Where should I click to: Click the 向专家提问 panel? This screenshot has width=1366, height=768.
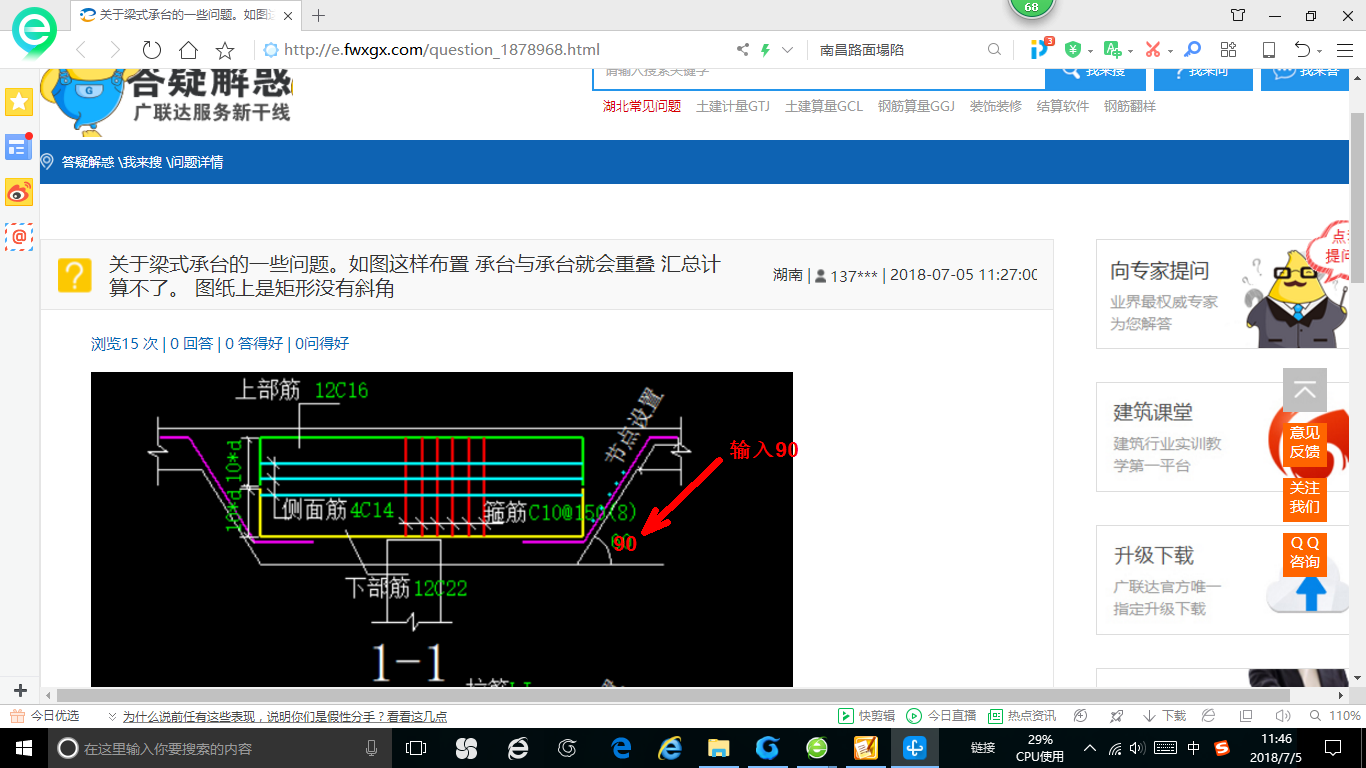tap(1223, 294)
